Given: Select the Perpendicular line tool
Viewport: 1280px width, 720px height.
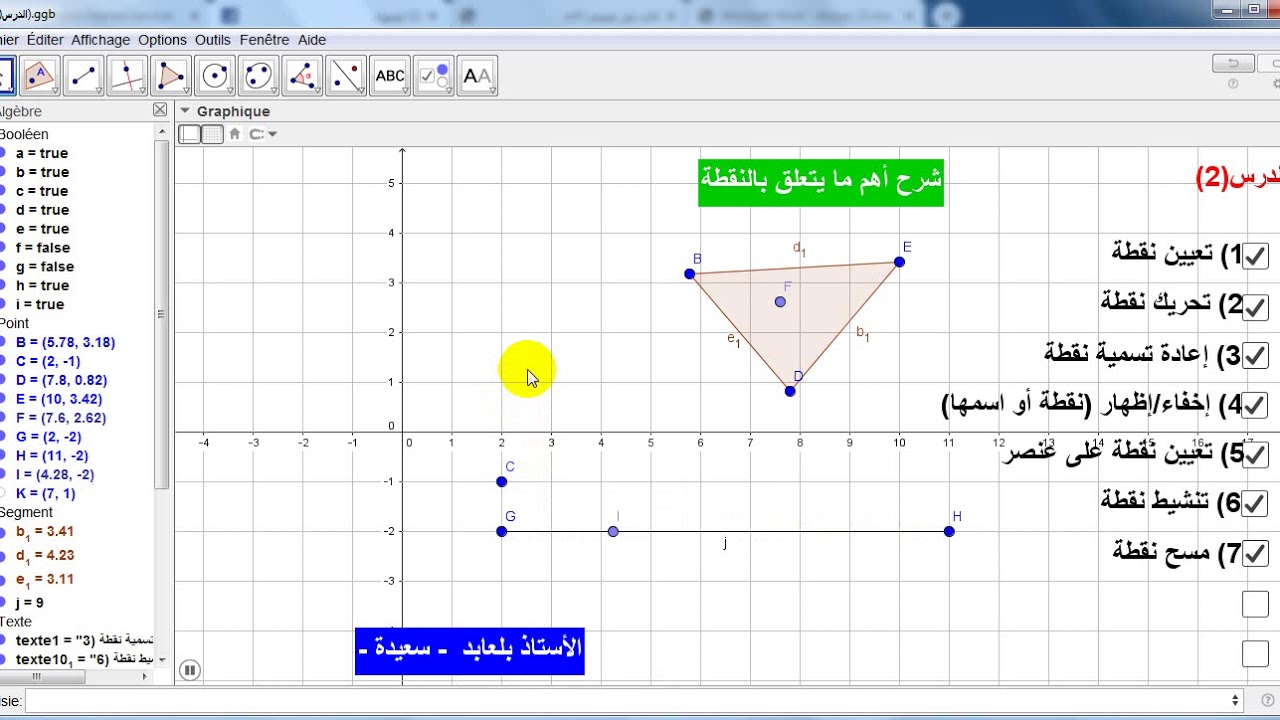Looking at the screenshot, I should point(127,76).
